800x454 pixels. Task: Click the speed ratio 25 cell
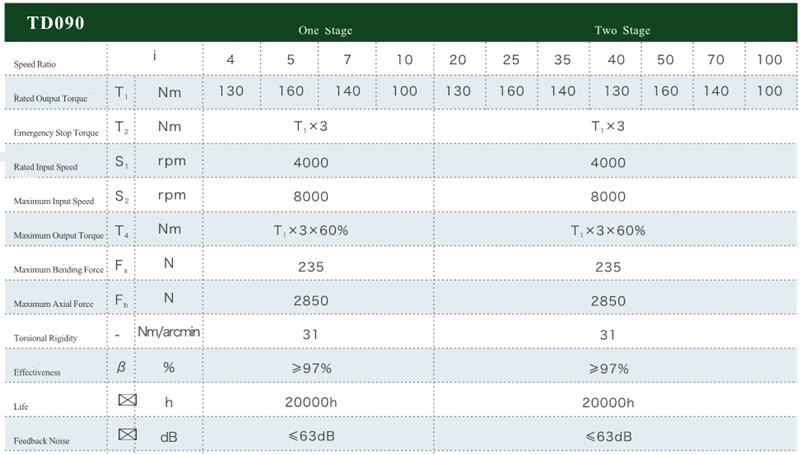point(511,59)
